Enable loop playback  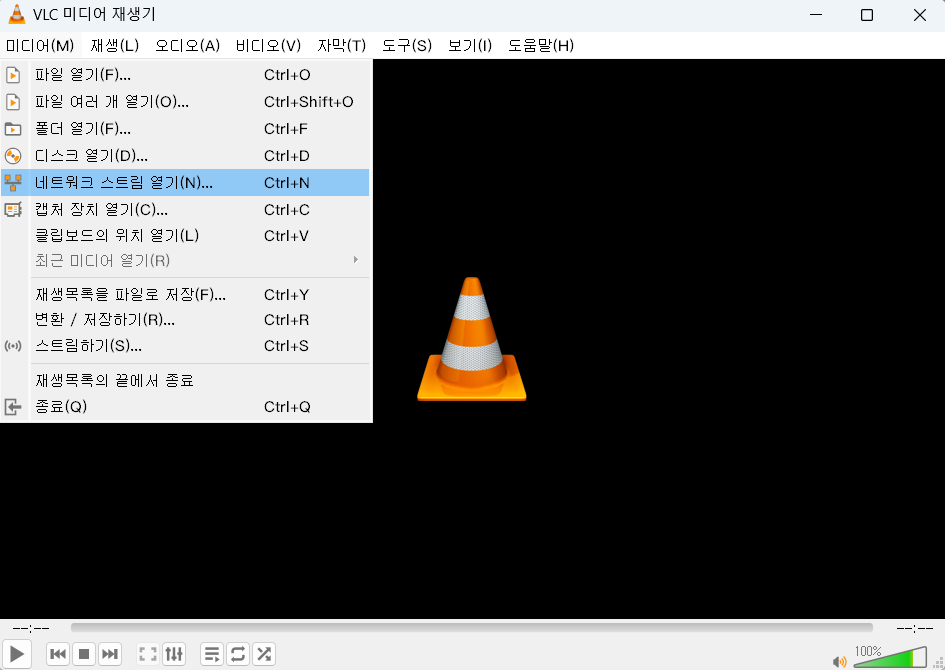pos(238,654)
